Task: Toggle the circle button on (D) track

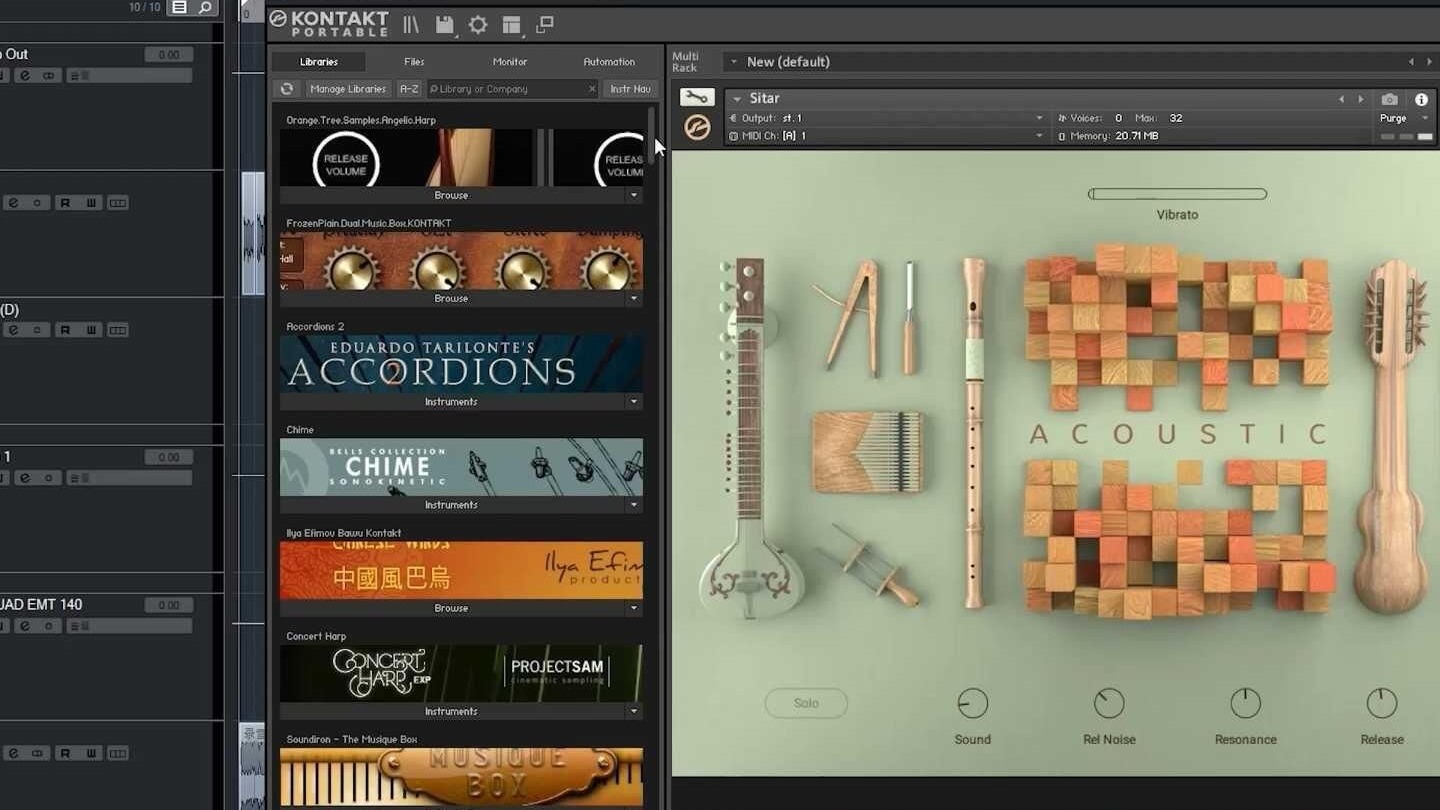Action: (x=38, y=330)
